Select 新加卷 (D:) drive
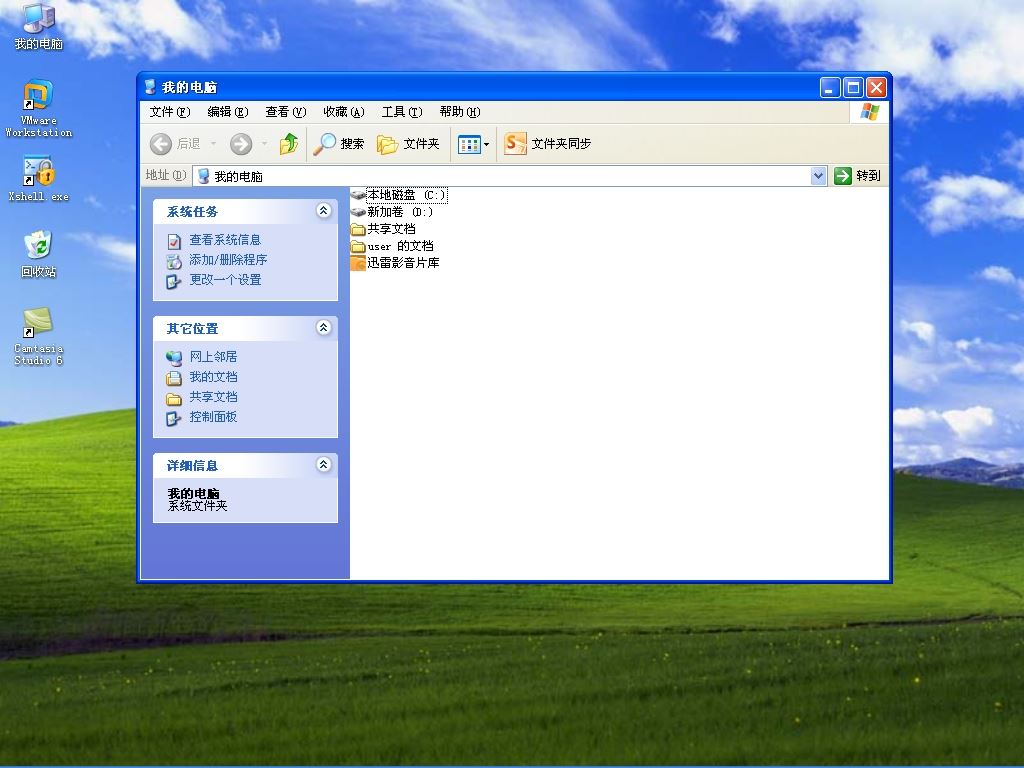This screenshot has height=768, width=1024. pyautogui.click(x=392, y=212)
